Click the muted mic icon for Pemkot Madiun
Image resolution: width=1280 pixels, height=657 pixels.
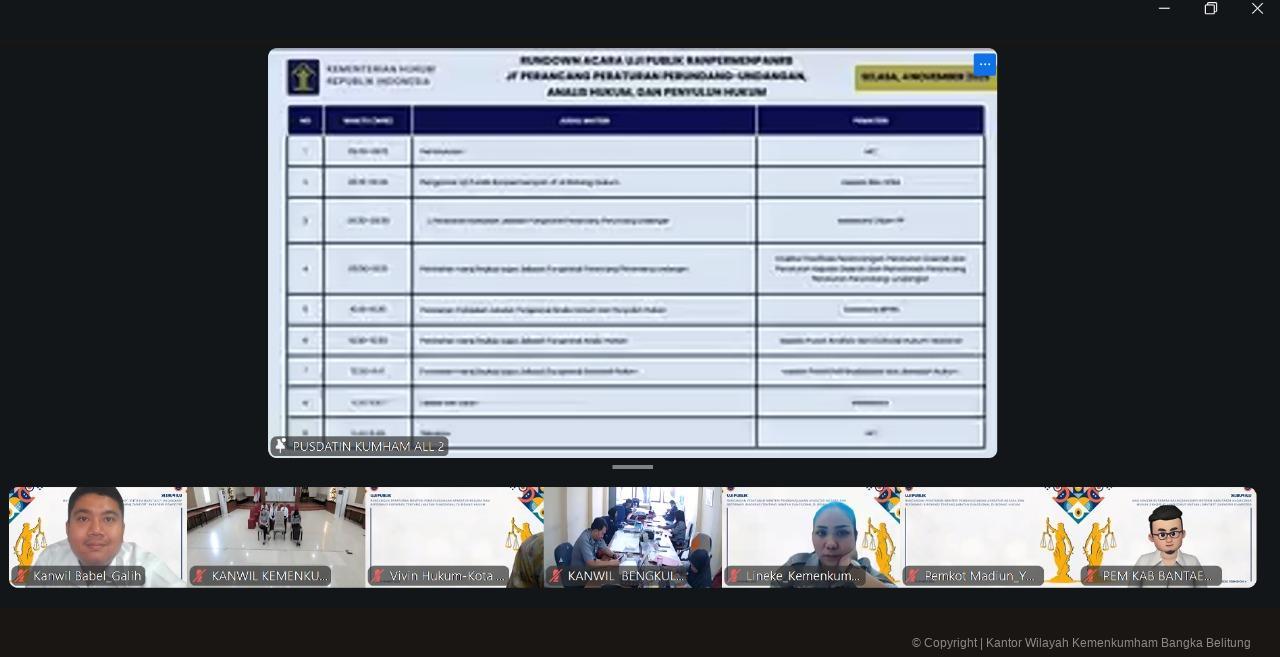[x=912, y=576]
